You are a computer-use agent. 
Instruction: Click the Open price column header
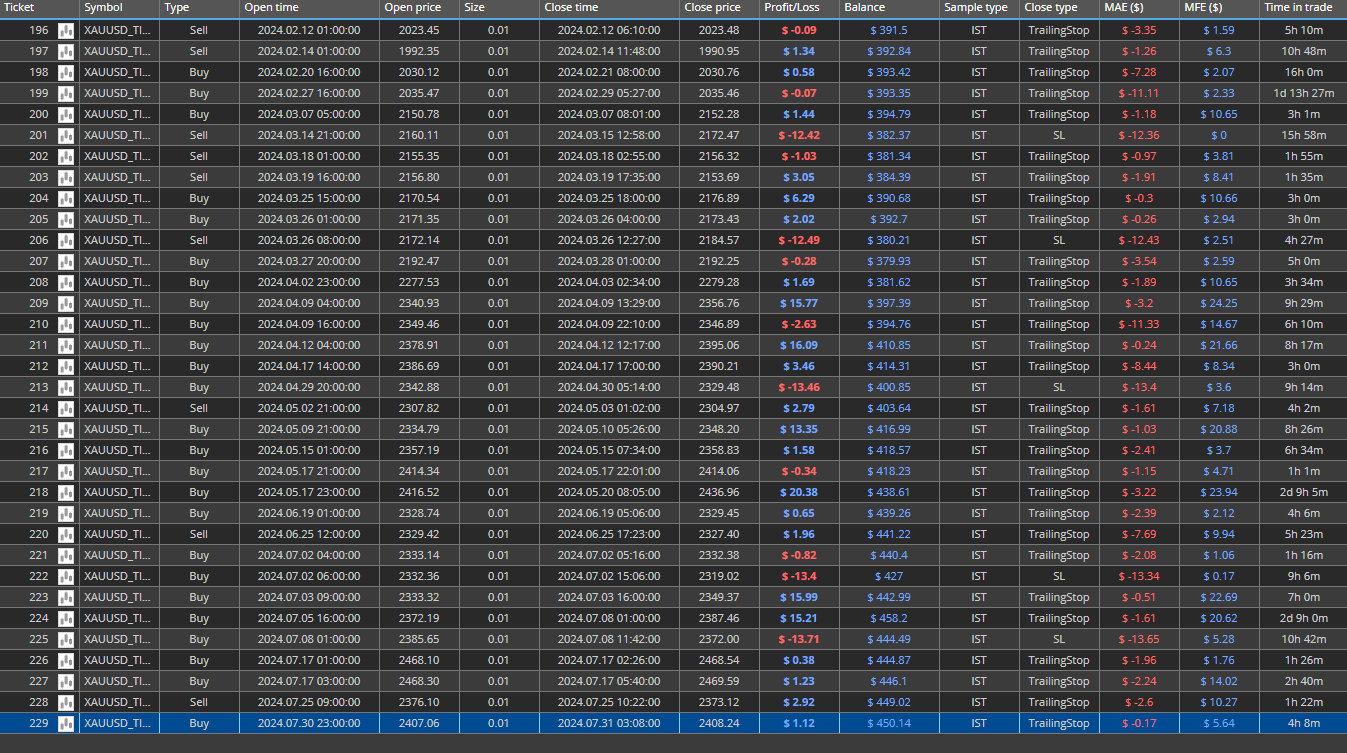tap(420, 8)
